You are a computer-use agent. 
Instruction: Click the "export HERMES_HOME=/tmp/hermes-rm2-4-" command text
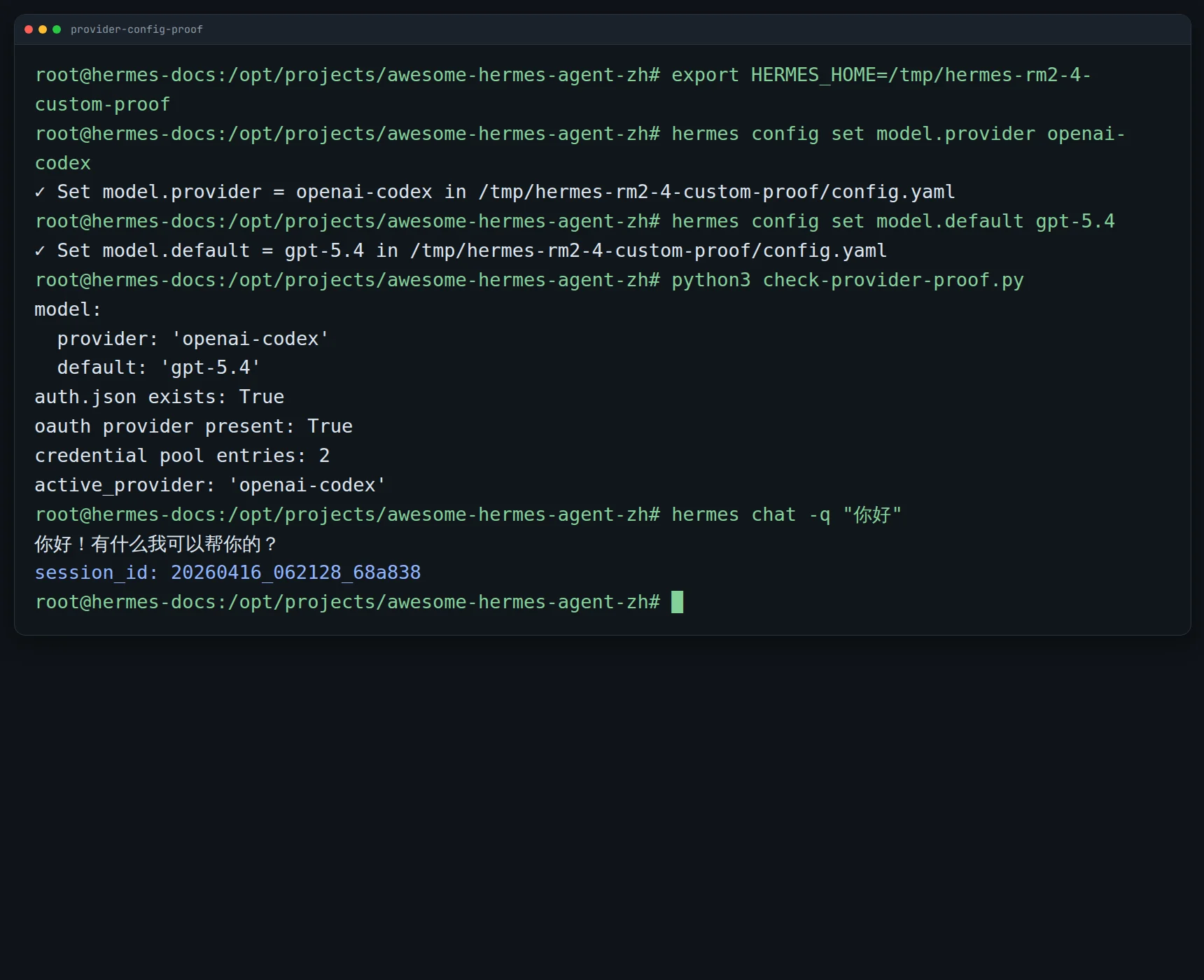coord(881,75)
